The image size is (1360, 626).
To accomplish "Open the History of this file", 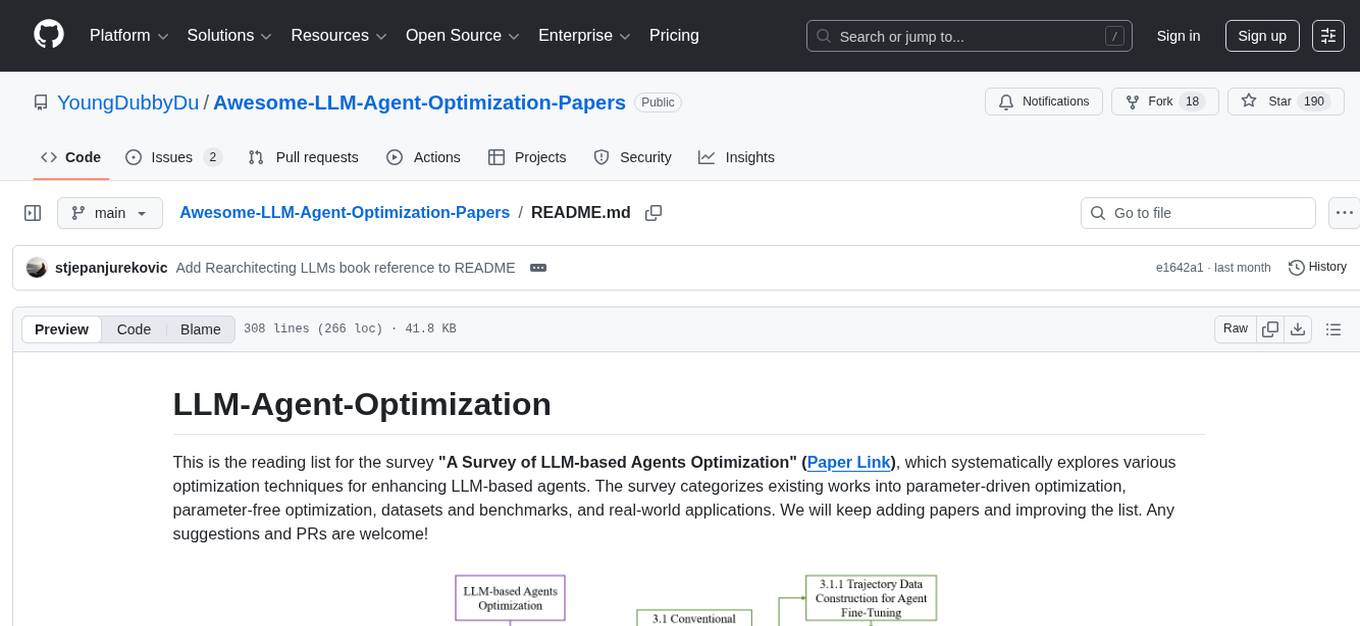I will point(1317,267).
